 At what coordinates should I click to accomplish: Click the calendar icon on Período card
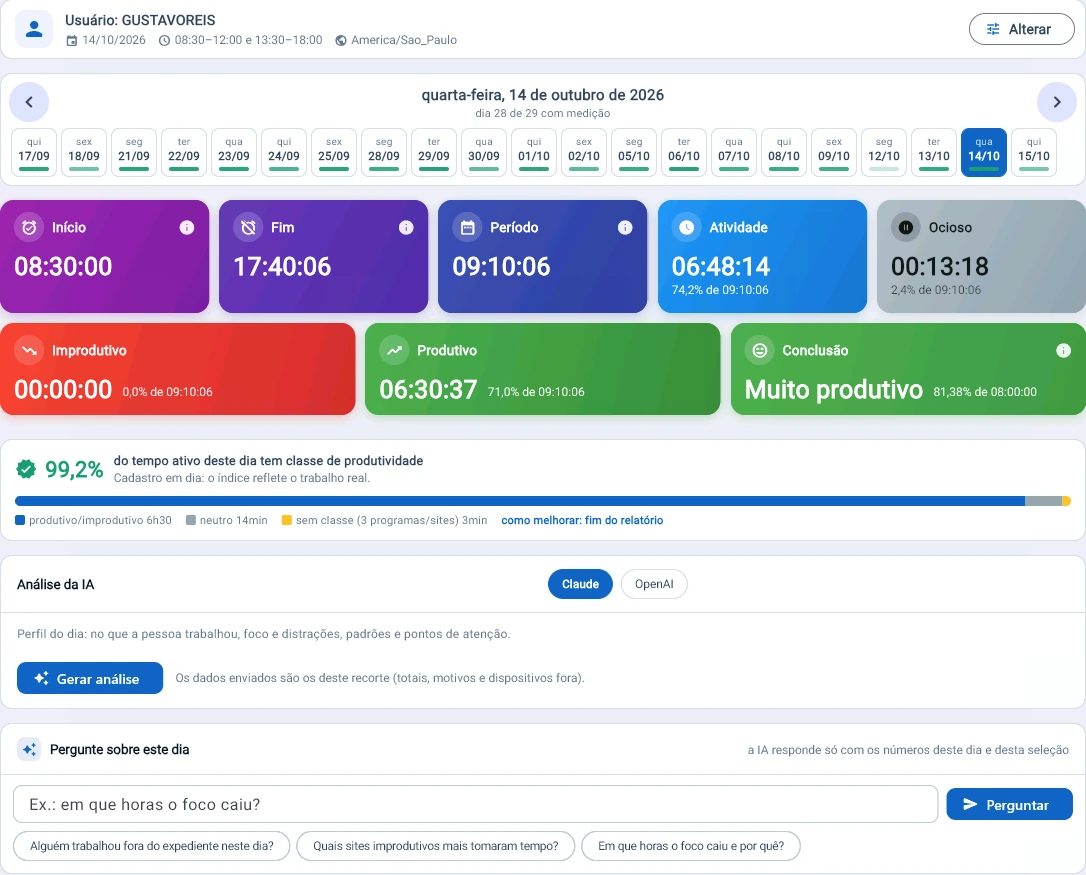coord(468,227)
